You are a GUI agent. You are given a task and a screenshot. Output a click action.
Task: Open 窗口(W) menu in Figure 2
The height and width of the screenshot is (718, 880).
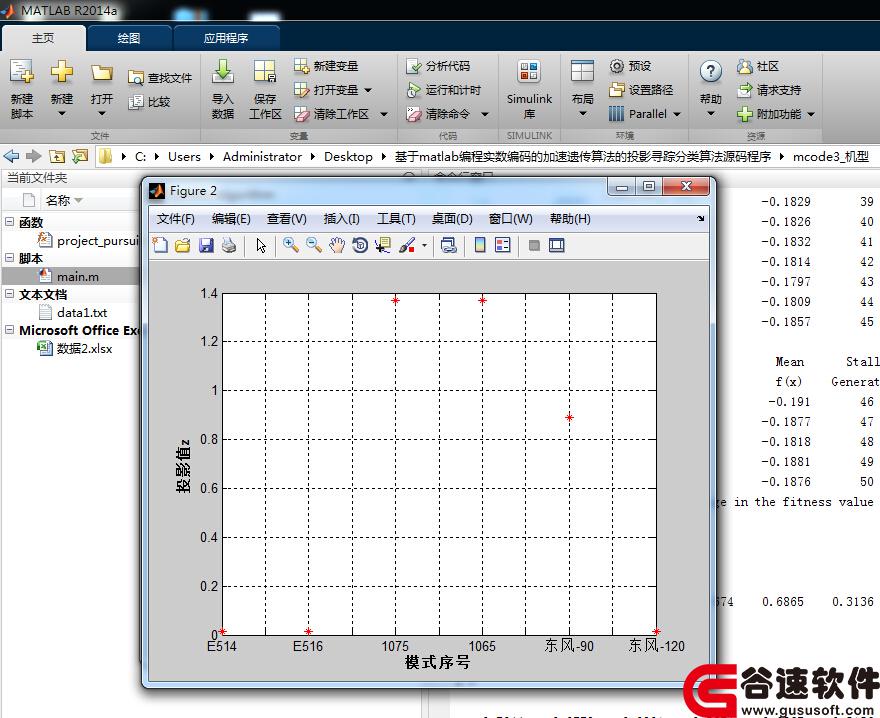[x=510, y=218]
